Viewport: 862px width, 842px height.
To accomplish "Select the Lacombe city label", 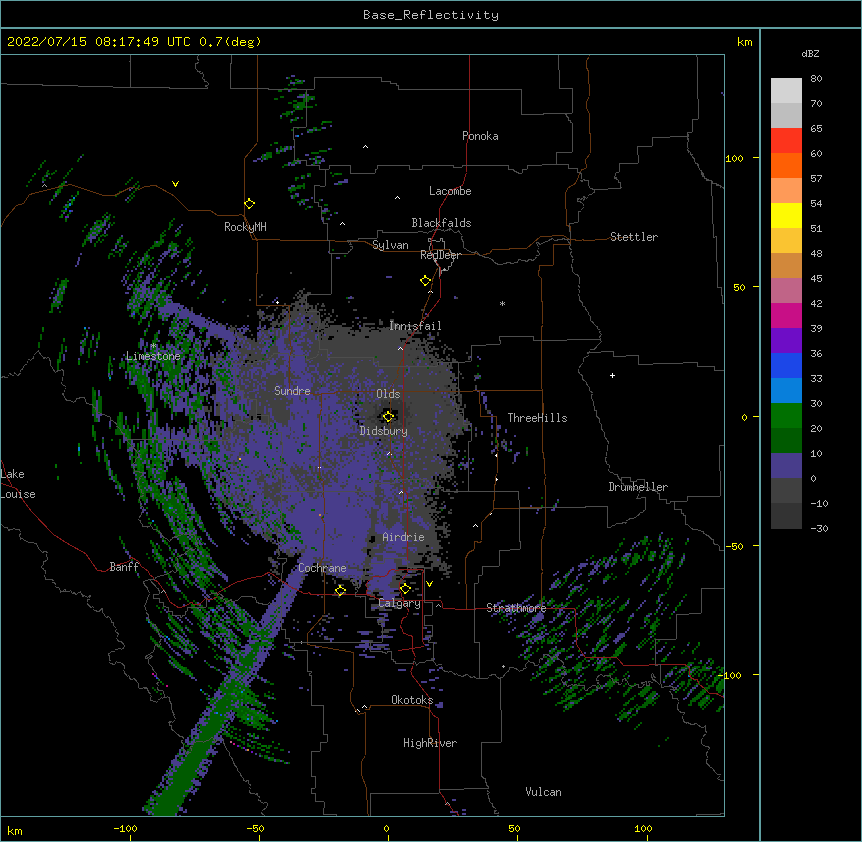I will pos(450,191).
